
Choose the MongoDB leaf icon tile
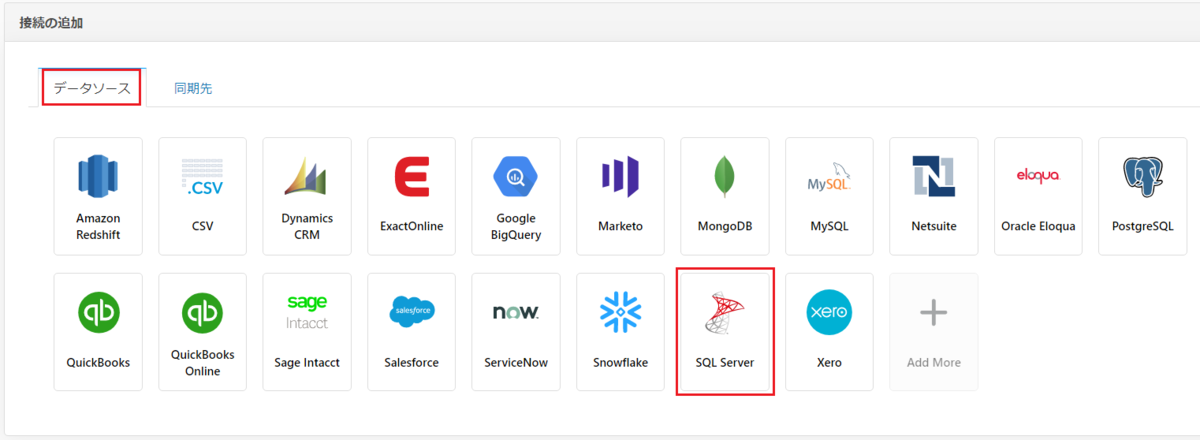tap(725, 196)
